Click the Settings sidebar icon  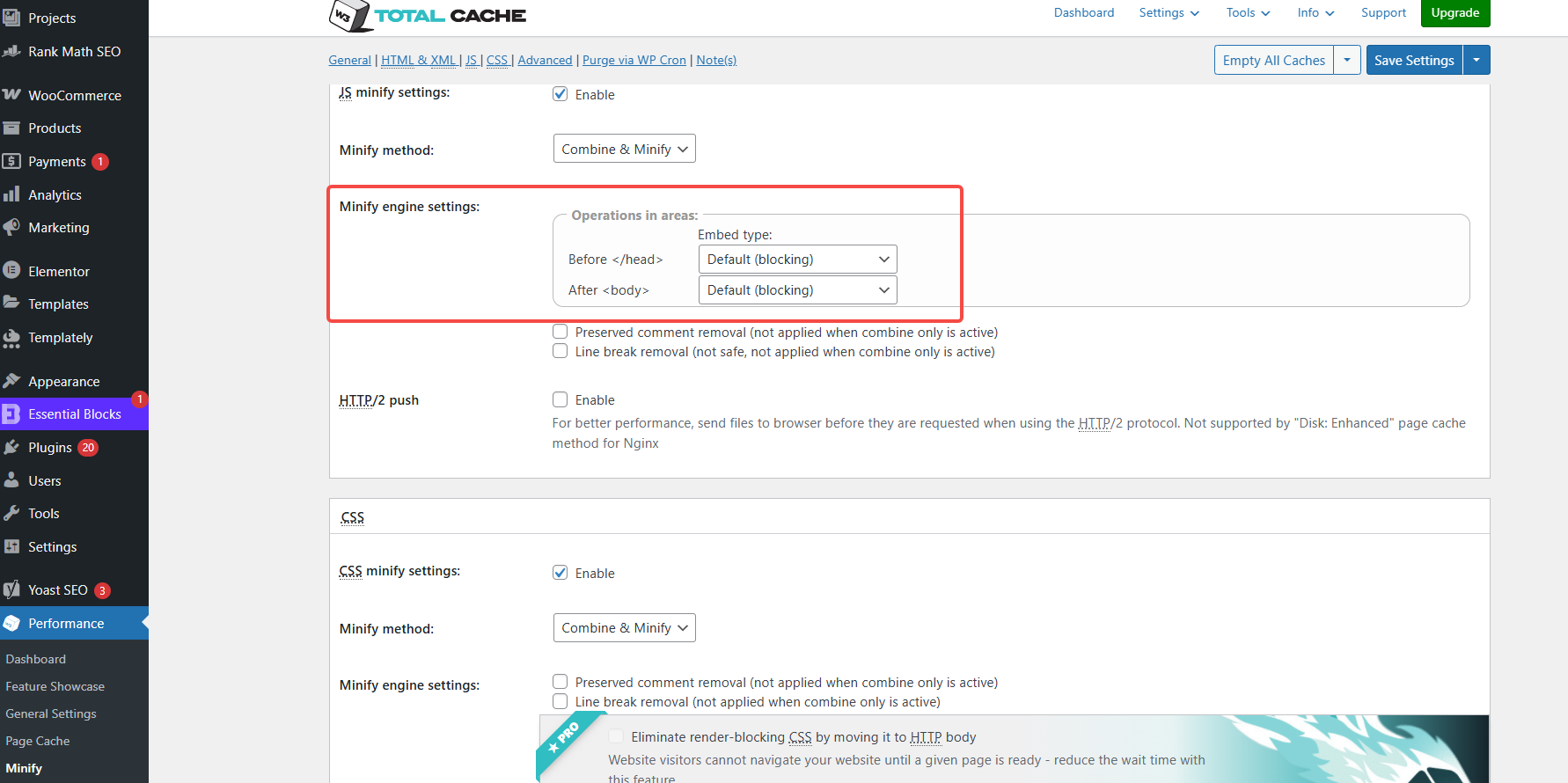point(11,546)
